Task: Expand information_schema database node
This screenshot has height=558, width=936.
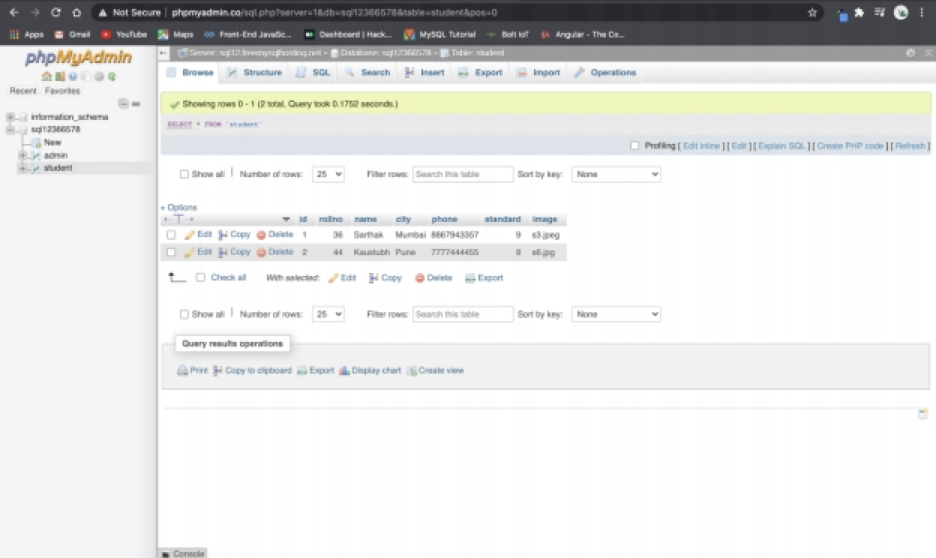Action: click(10, 117)
